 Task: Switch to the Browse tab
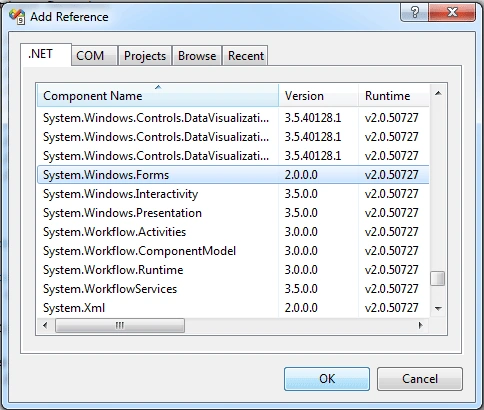197,56
